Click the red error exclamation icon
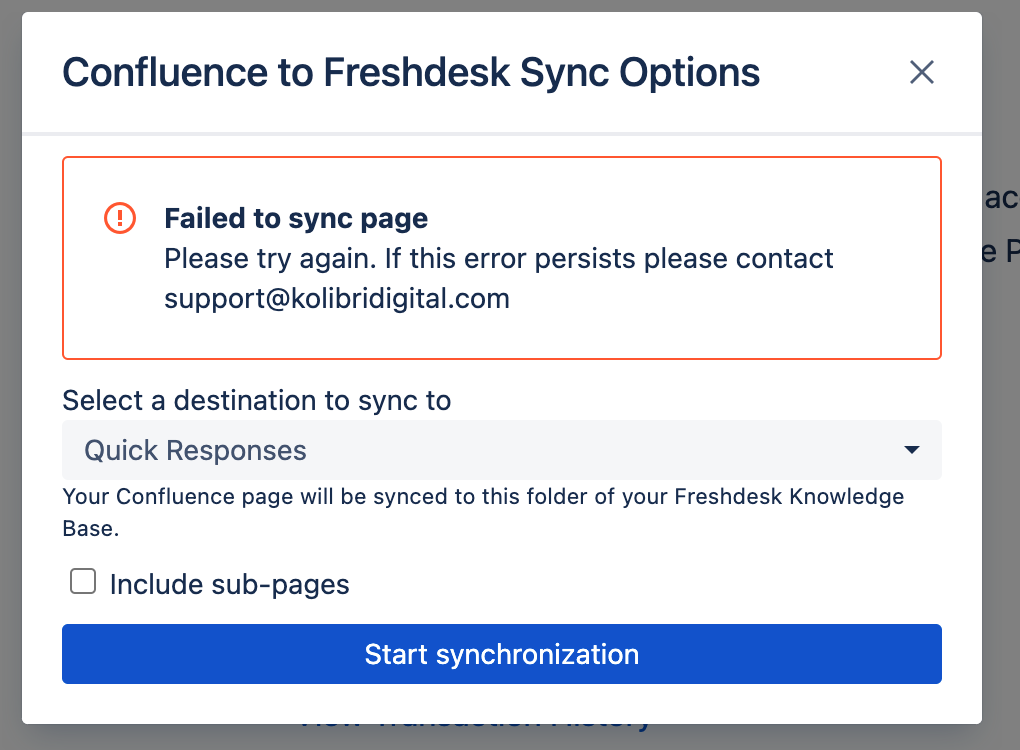The image size is (1020, 750). point(120,218)
